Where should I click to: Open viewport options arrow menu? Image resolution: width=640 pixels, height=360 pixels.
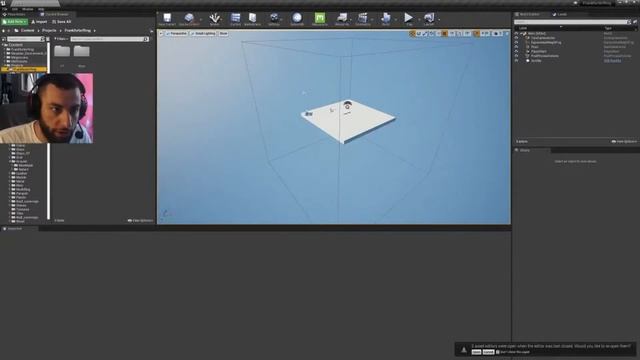[161, 33]
